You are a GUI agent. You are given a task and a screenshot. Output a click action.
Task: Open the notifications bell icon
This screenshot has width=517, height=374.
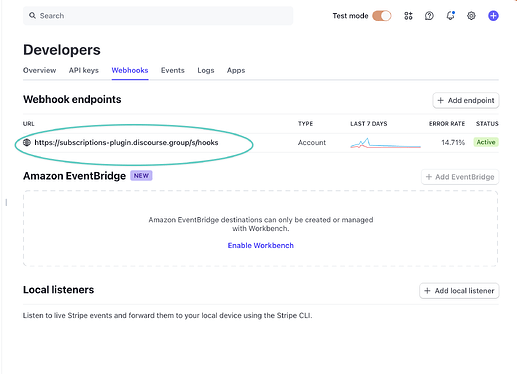point(450,16)
